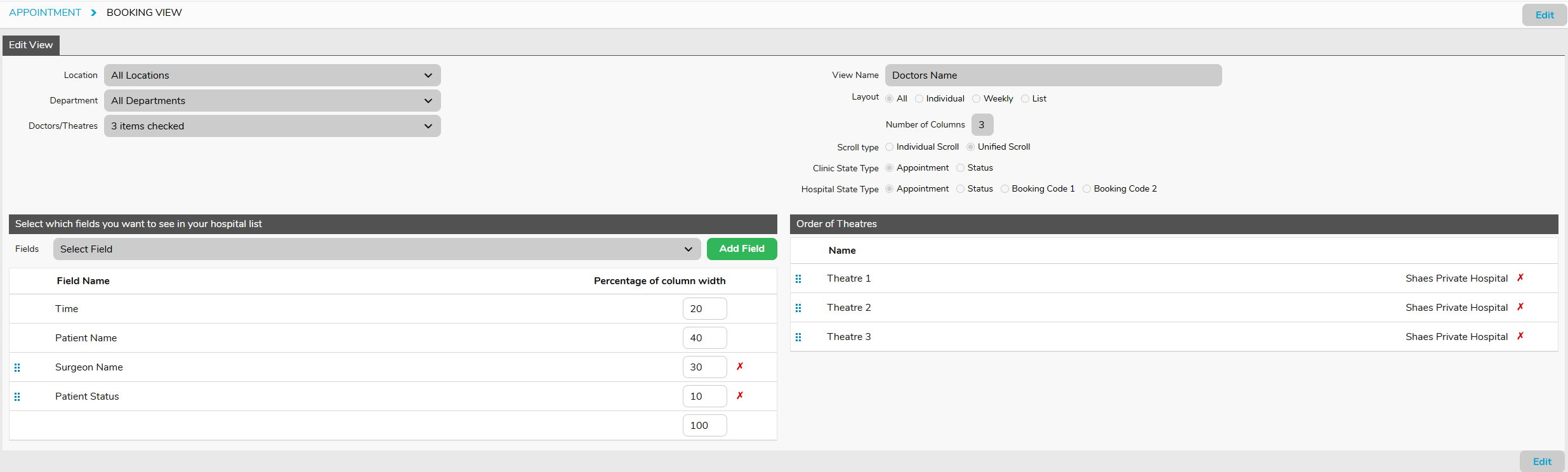The image size is (1568, 472).
Task: Delete Patient Status field using red X
Action: tap(739, 396)
